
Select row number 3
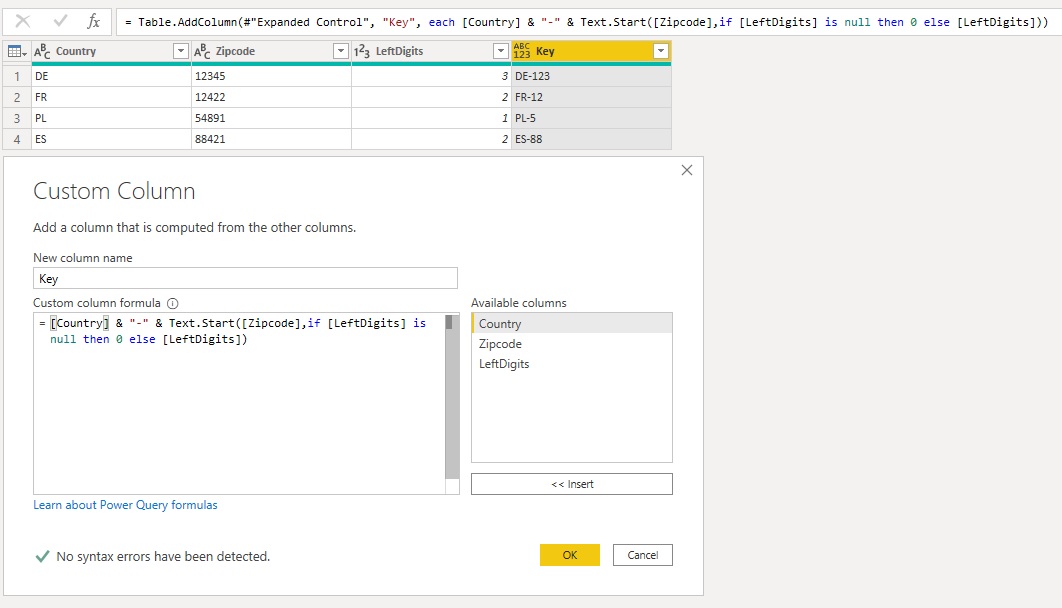(17, 118)
